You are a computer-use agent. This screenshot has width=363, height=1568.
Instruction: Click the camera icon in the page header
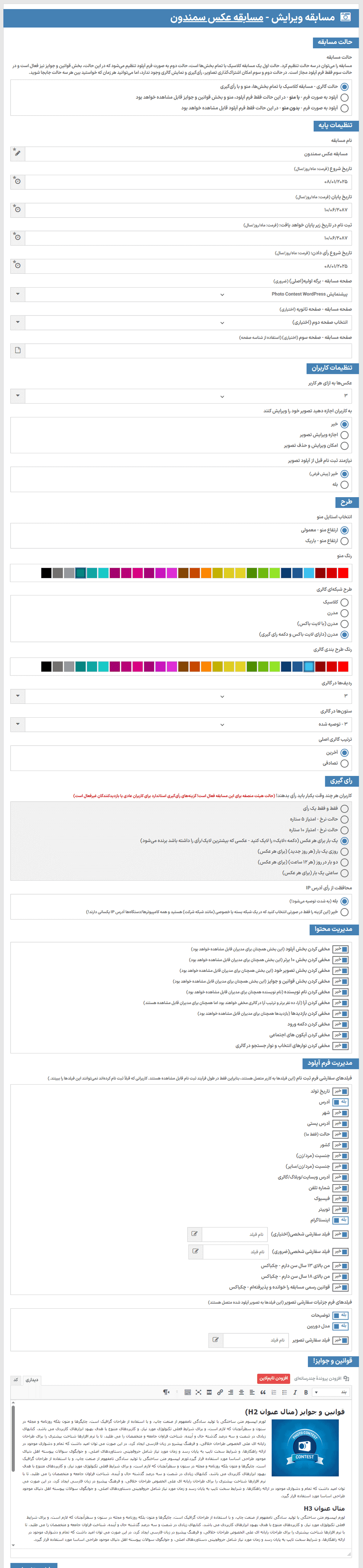point(345,17)
